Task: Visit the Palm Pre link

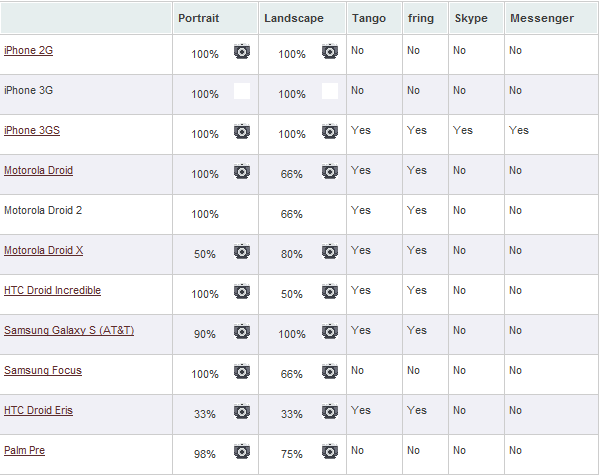Action: (24, 450)
